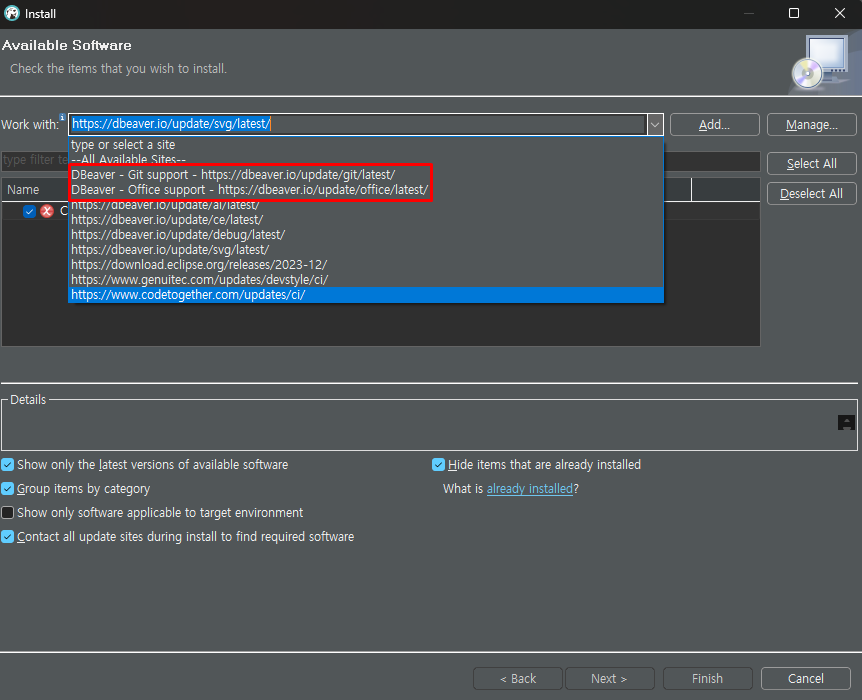Click Deselect All button
Screen dimensions: 862x700
point(811,194)
